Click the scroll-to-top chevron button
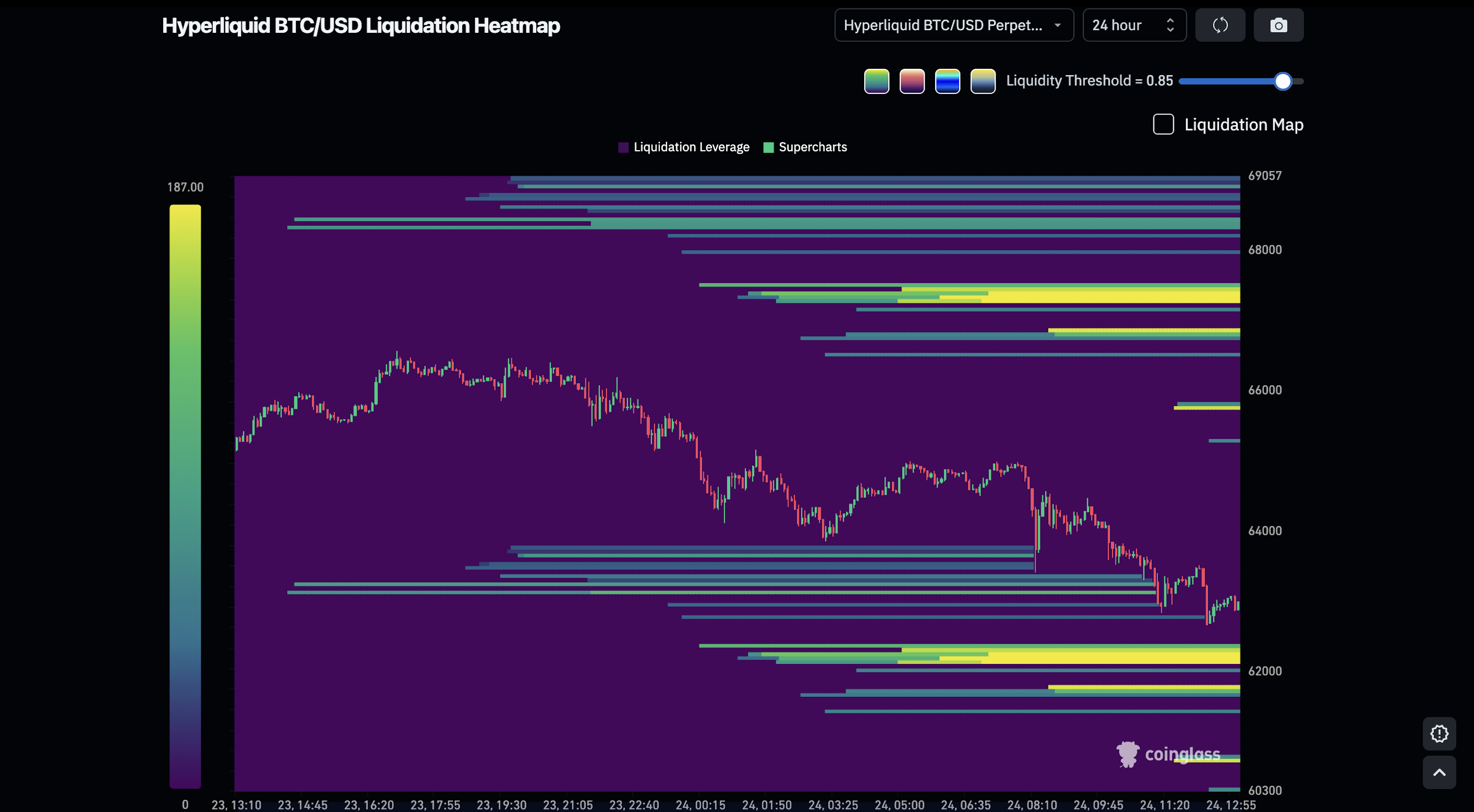This screenshot has width=1474, height=812. tap(1440, 772)
